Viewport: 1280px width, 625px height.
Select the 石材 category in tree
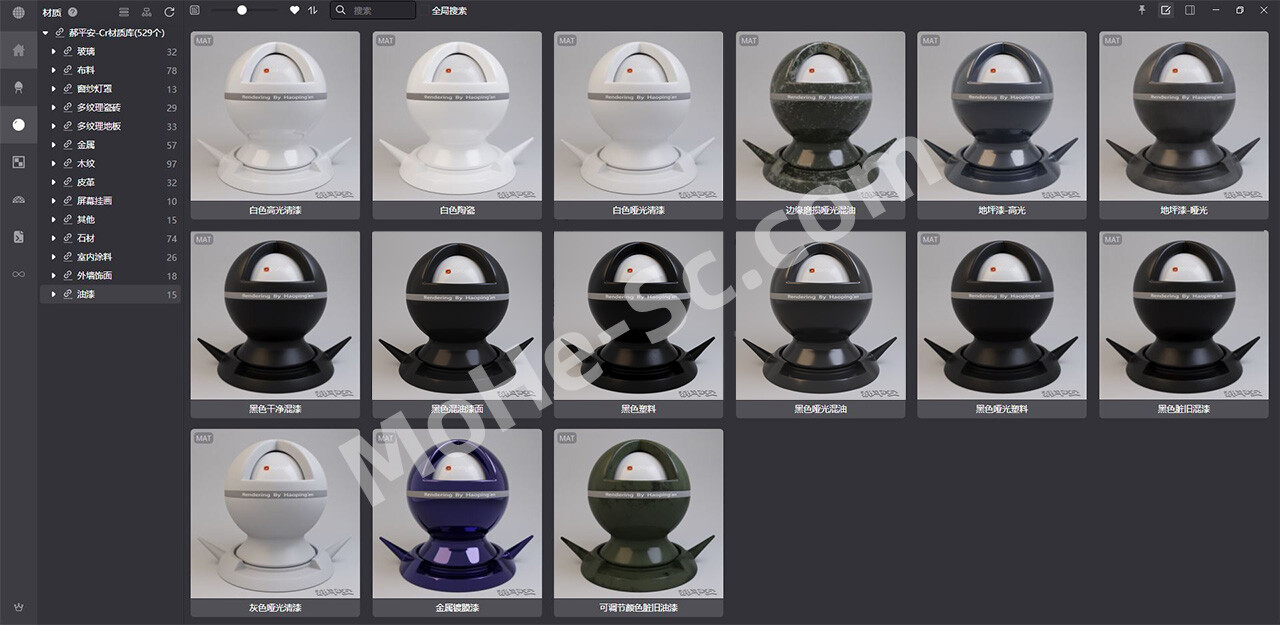click(x=85, y=239)
